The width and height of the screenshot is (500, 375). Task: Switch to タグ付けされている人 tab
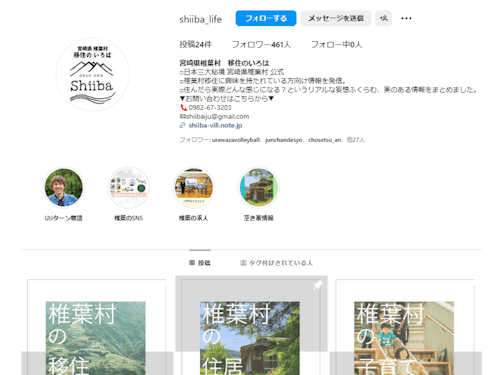coord(276,263)
